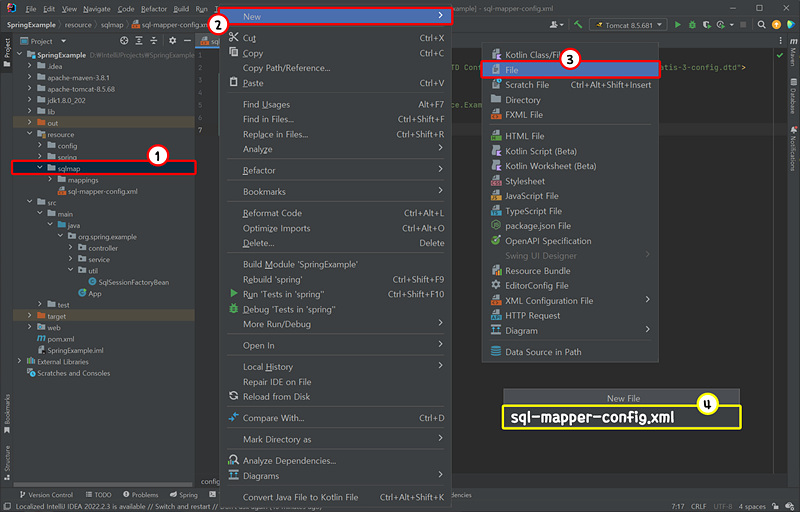
Task: Click Select Opened File target icon
Action: pos(124,41)
